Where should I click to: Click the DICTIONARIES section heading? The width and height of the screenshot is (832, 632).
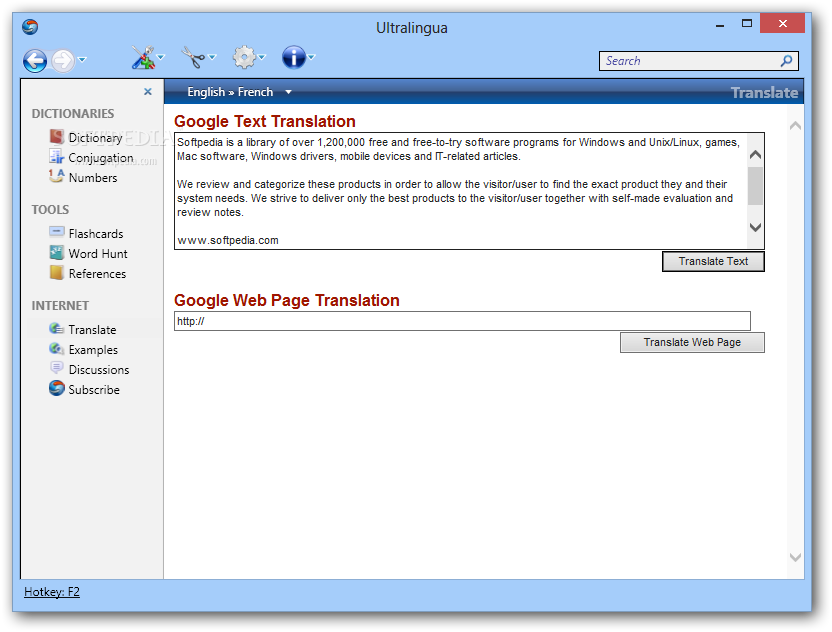pos(73,114)
